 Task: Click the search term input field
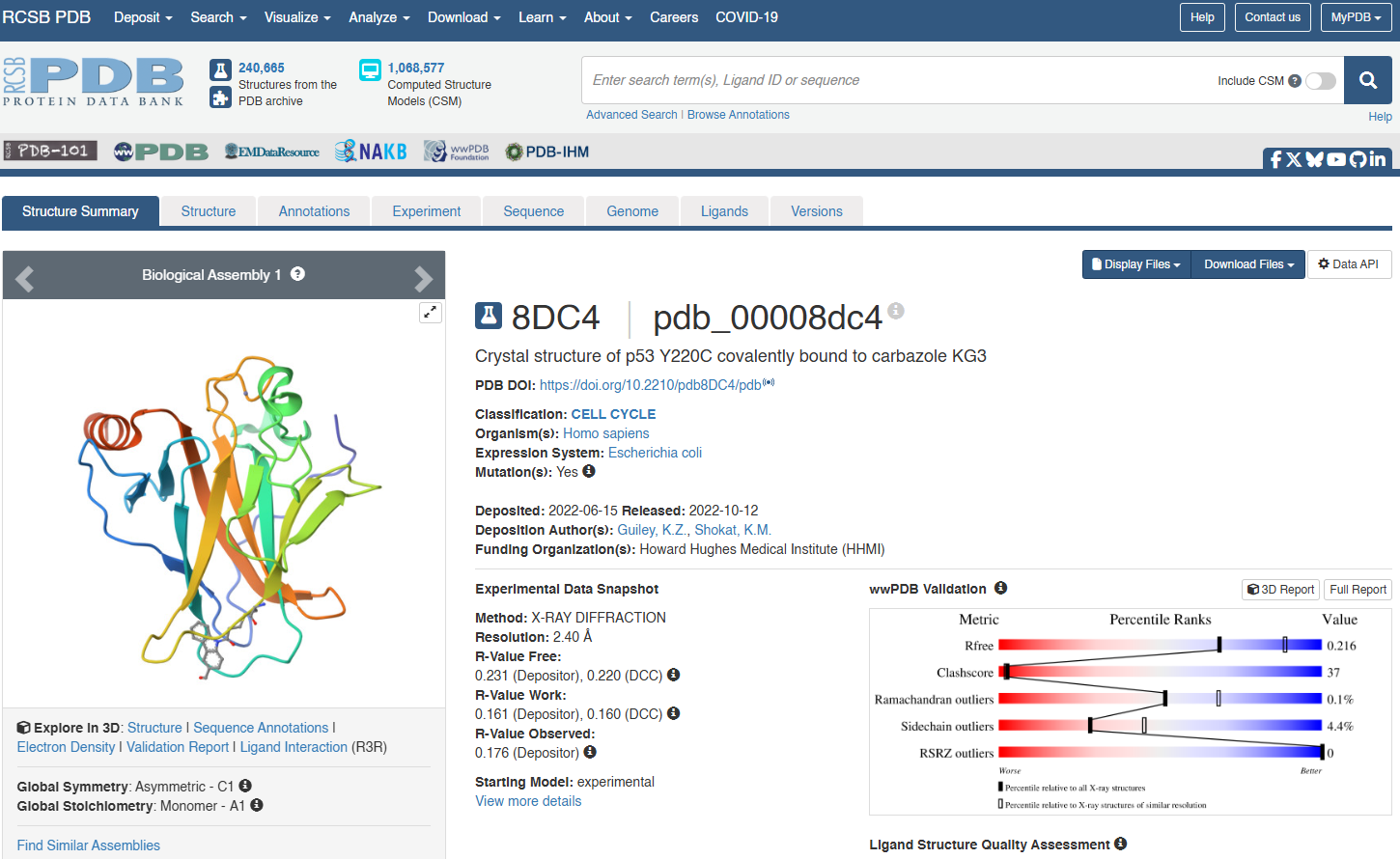click(x=898, y=80)
